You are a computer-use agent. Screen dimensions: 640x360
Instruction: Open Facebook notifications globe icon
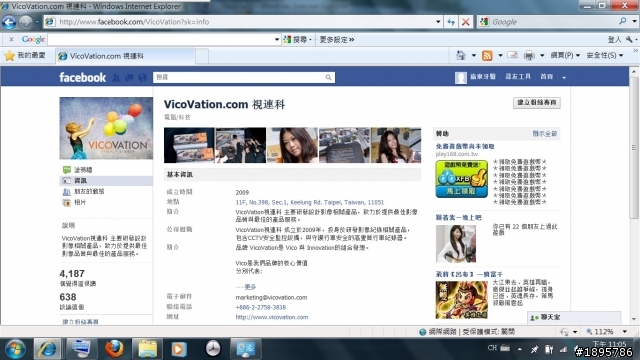coord(142,77)
